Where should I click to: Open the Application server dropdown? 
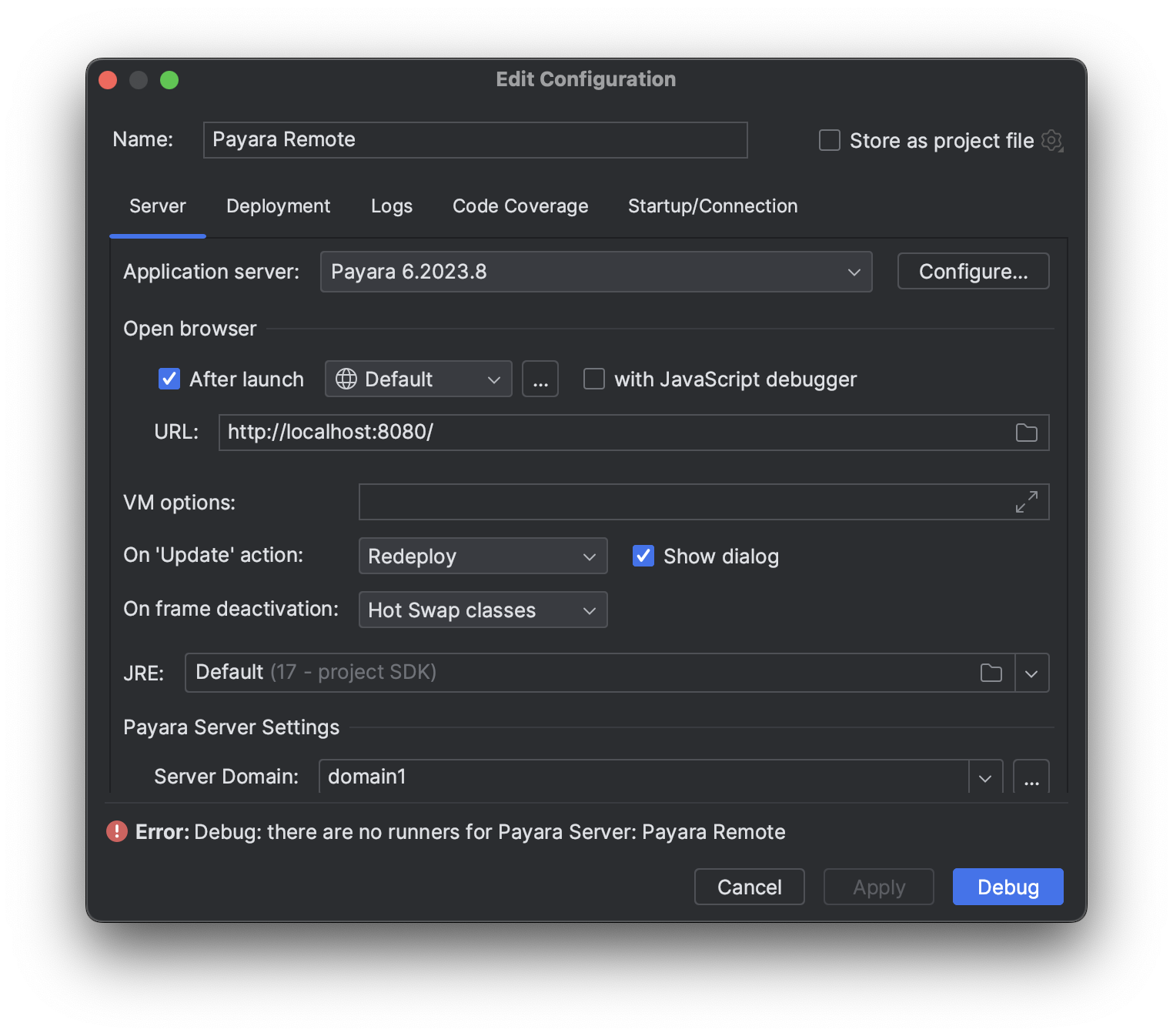coord(596,272)
